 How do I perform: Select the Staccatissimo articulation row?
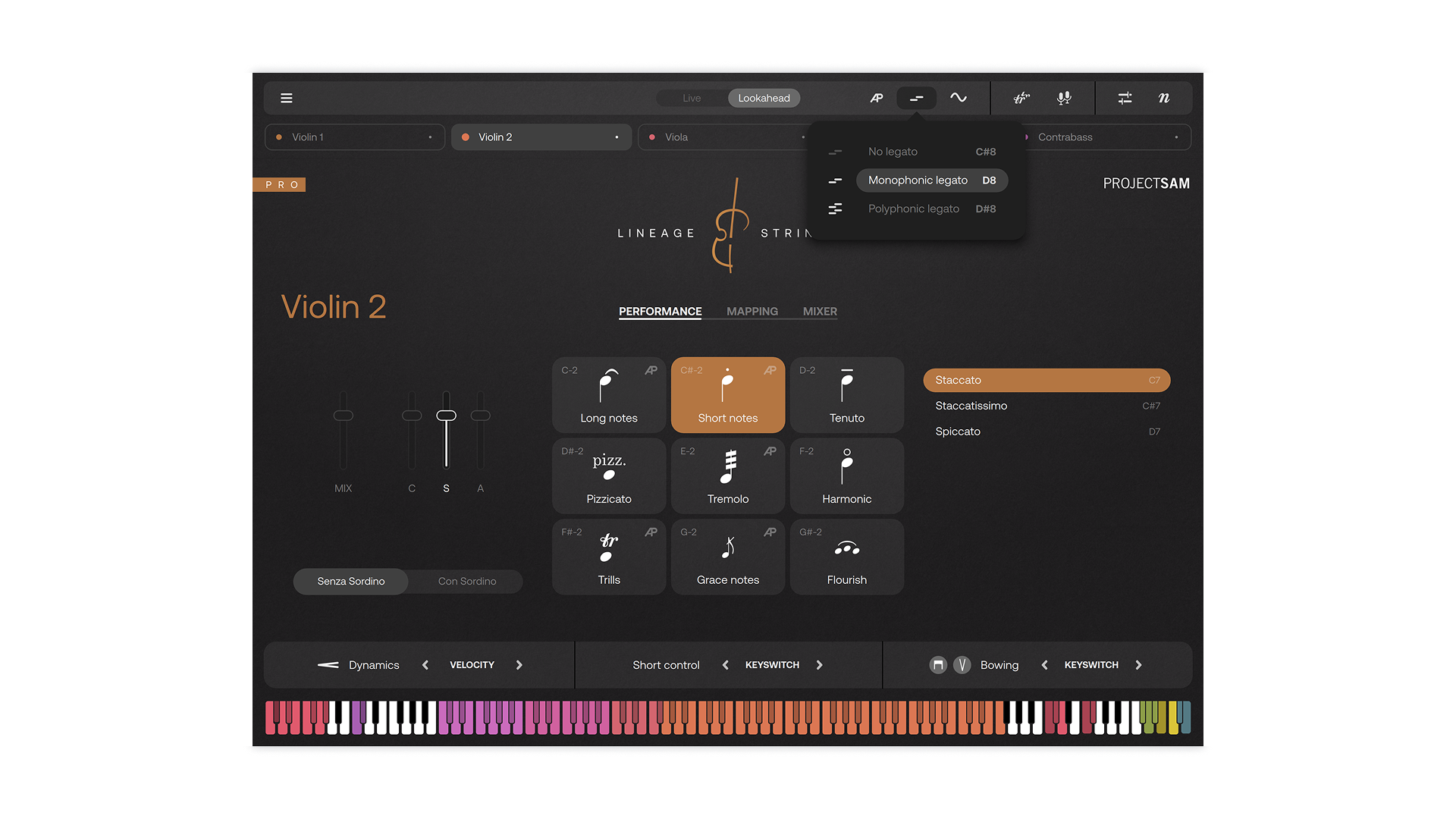pyautogui.click(x=1046, y=406)
